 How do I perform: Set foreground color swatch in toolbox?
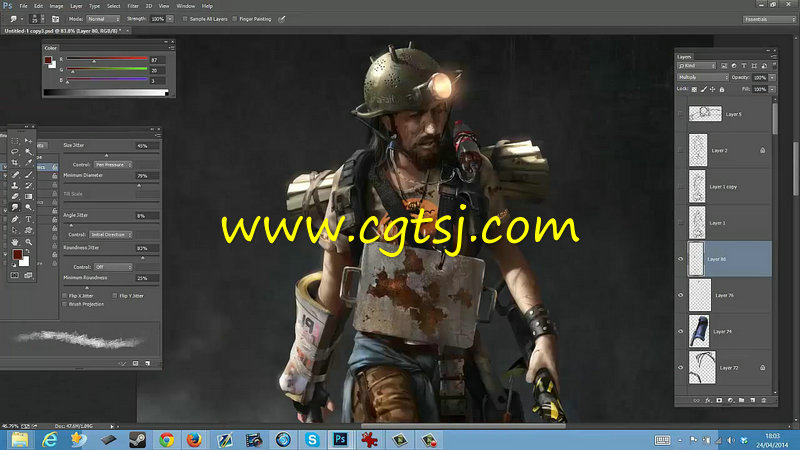[x=17, y=254]
